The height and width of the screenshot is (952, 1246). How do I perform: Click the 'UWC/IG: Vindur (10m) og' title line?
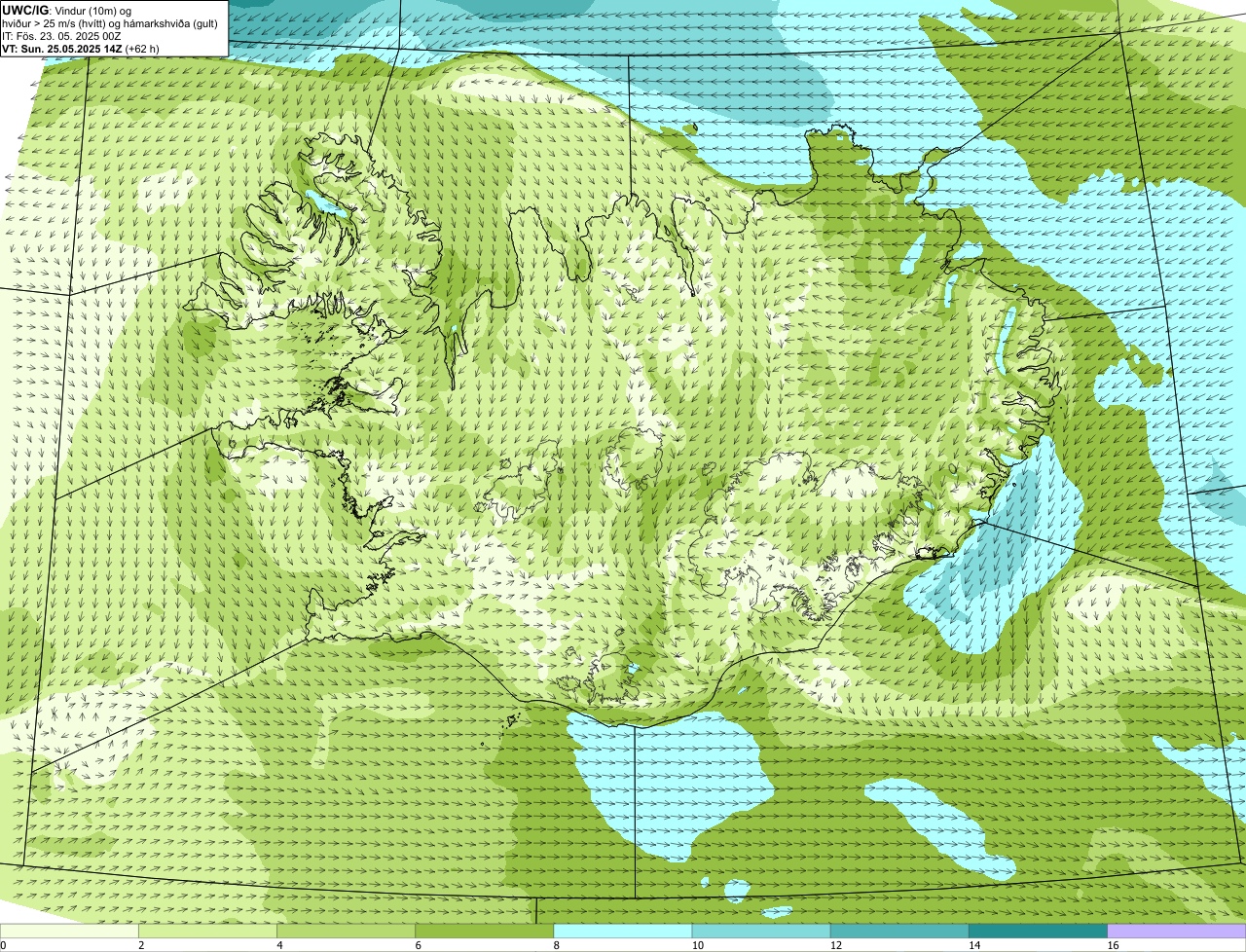pyautogui.click(x=67, y=10)
